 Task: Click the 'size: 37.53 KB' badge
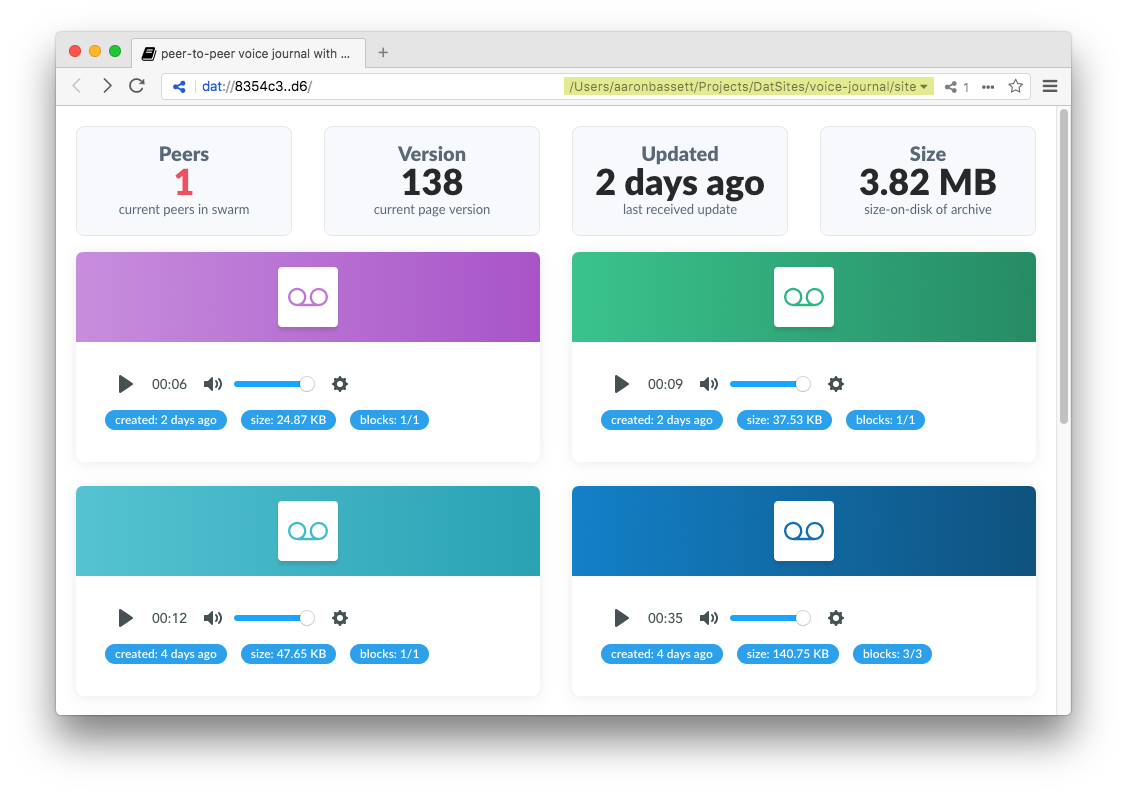[784, 420]
